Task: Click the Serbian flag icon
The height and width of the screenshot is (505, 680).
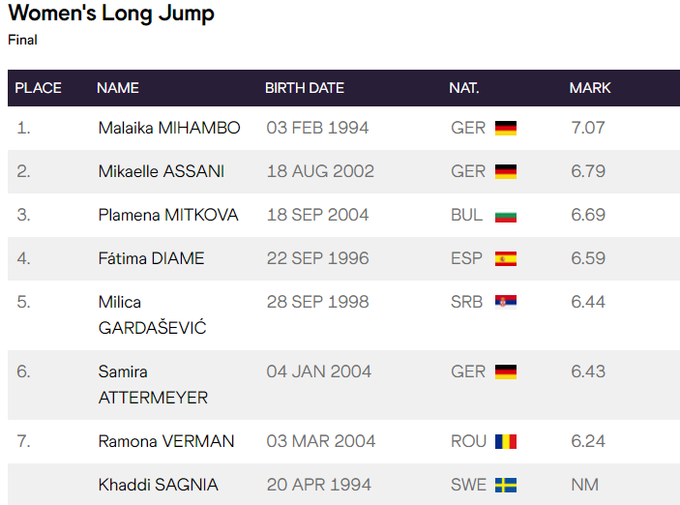Action: click(506, 302)
